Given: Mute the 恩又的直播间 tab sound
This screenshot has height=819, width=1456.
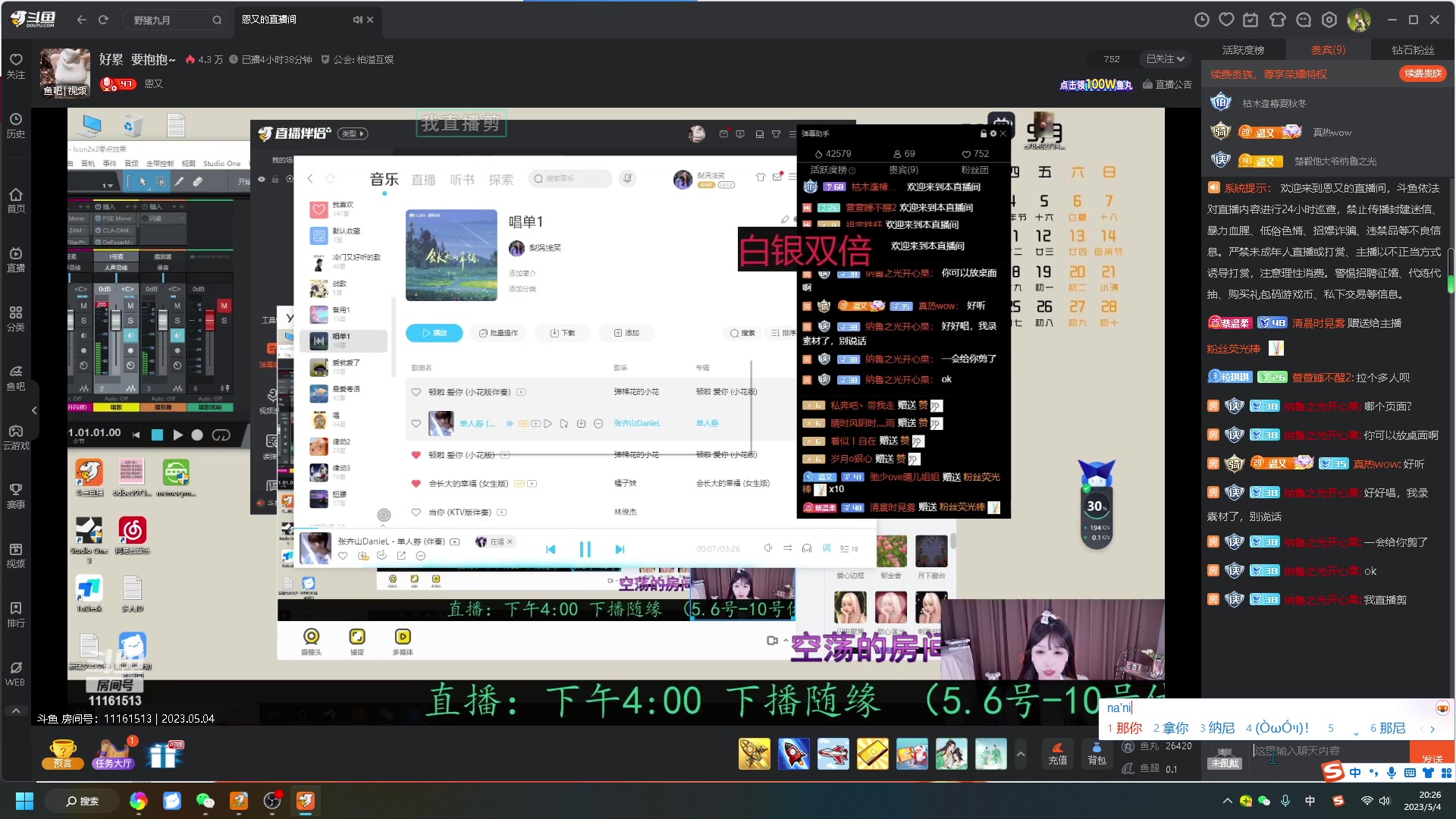Looking at the screenshot, I should tap(357, 20).
